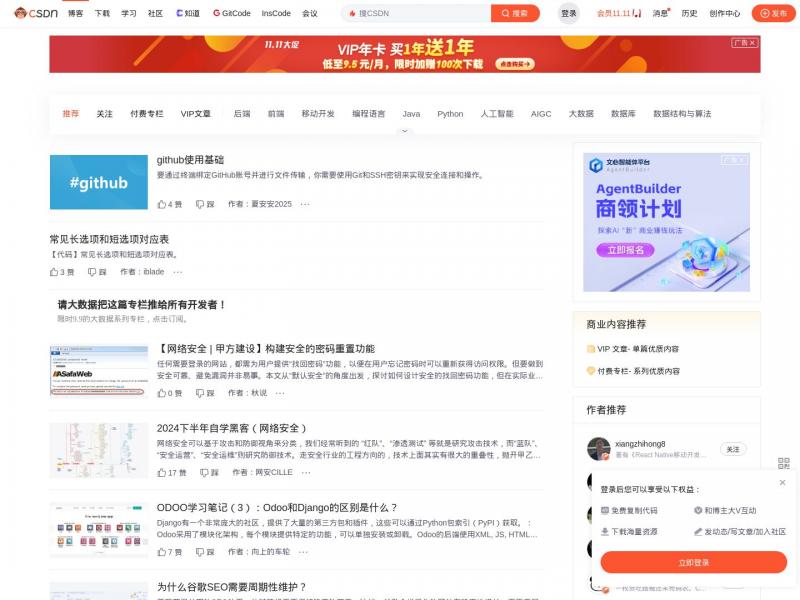800x600 pixels.
Task: Open InsCode from the top navigation
Action: tap(276, 13)
